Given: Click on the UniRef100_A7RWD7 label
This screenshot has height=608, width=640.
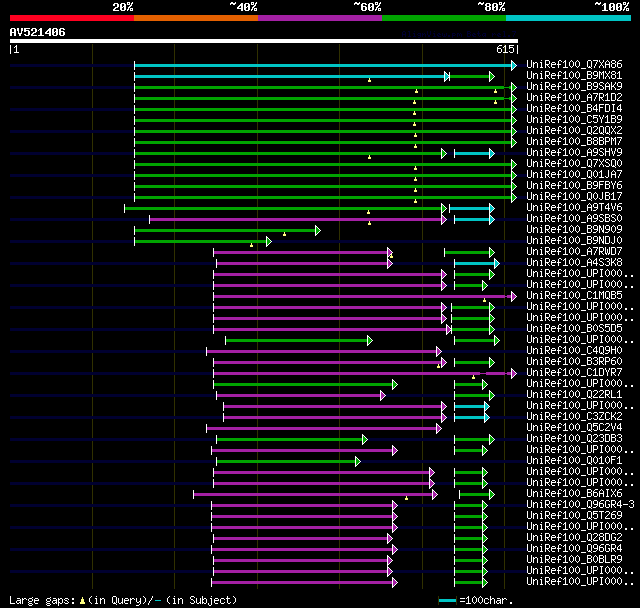Looking at the screenshot, I should [x=574, y=252].
